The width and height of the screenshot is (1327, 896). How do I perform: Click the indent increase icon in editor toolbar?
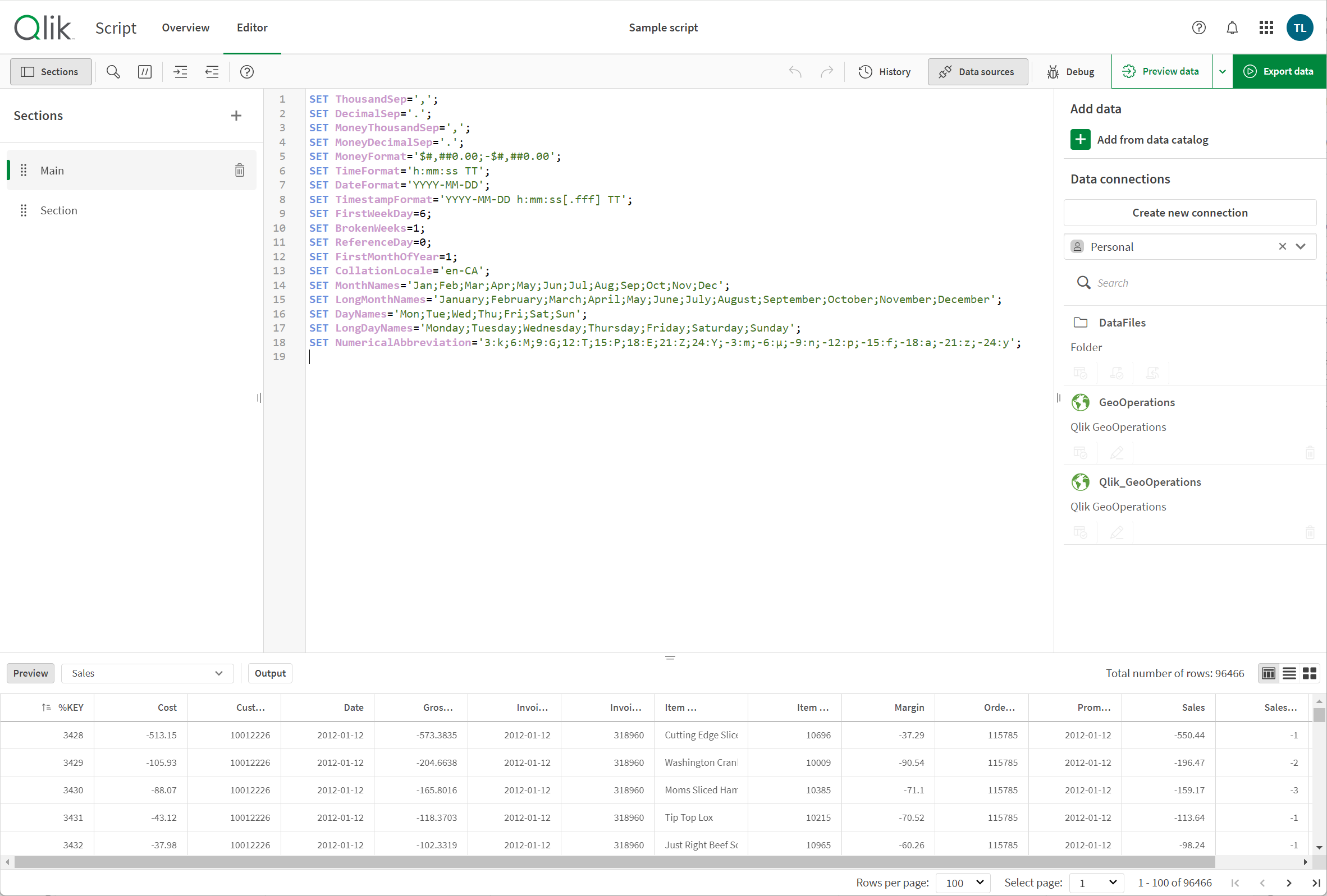(180, 71)
